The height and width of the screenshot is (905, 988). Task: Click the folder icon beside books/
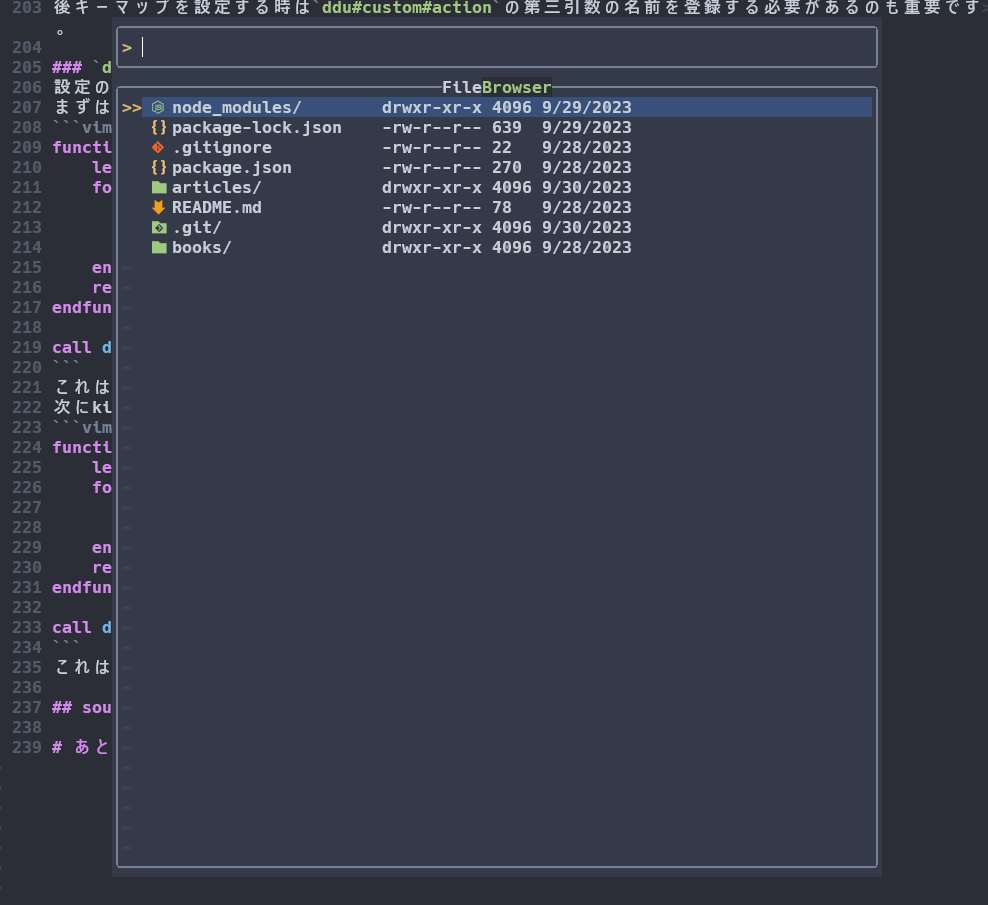tap(159, 248)
